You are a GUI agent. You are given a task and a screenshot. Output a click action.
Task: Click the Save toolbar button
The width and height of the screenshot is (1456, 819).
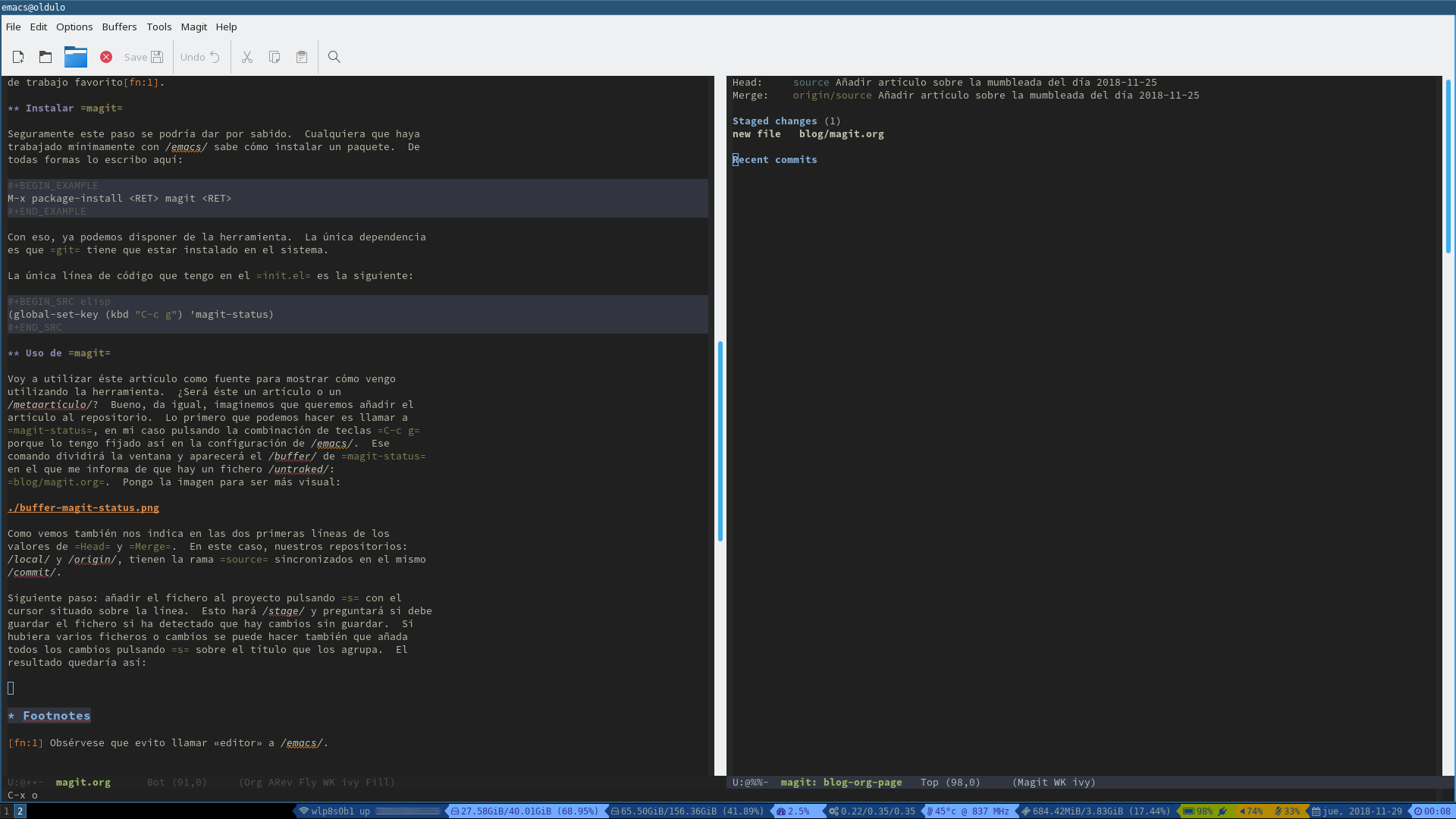tap(143, 57)
